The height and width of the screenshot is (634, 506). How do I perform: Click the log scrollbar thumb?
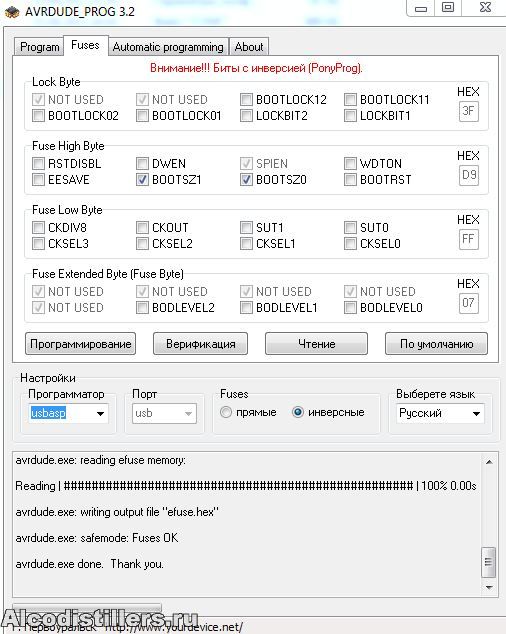pyautogui.click(x=489, y=562)
